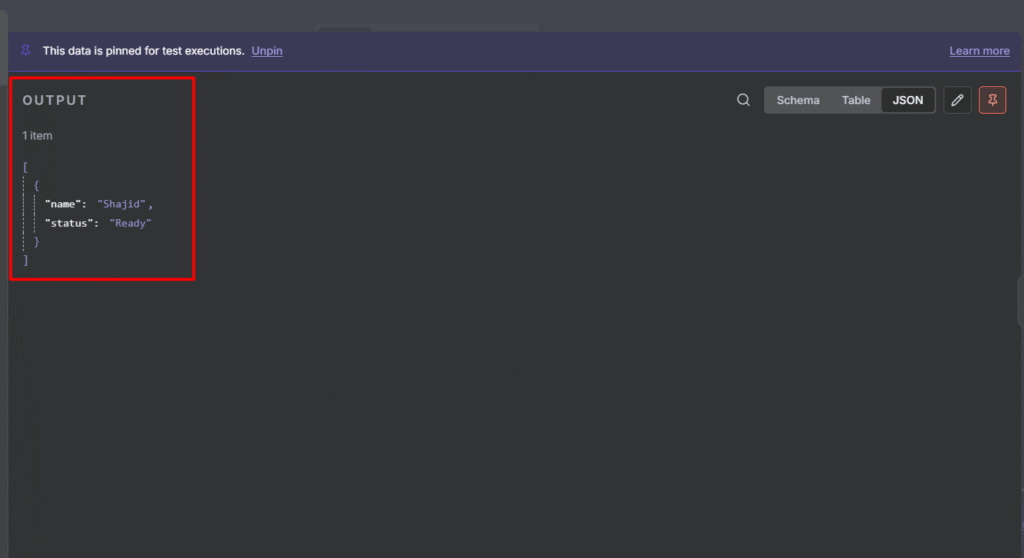Click the opening curly brace in the JSON
The height and width of the screenshot is (558, 1024).
coord(37,185)
